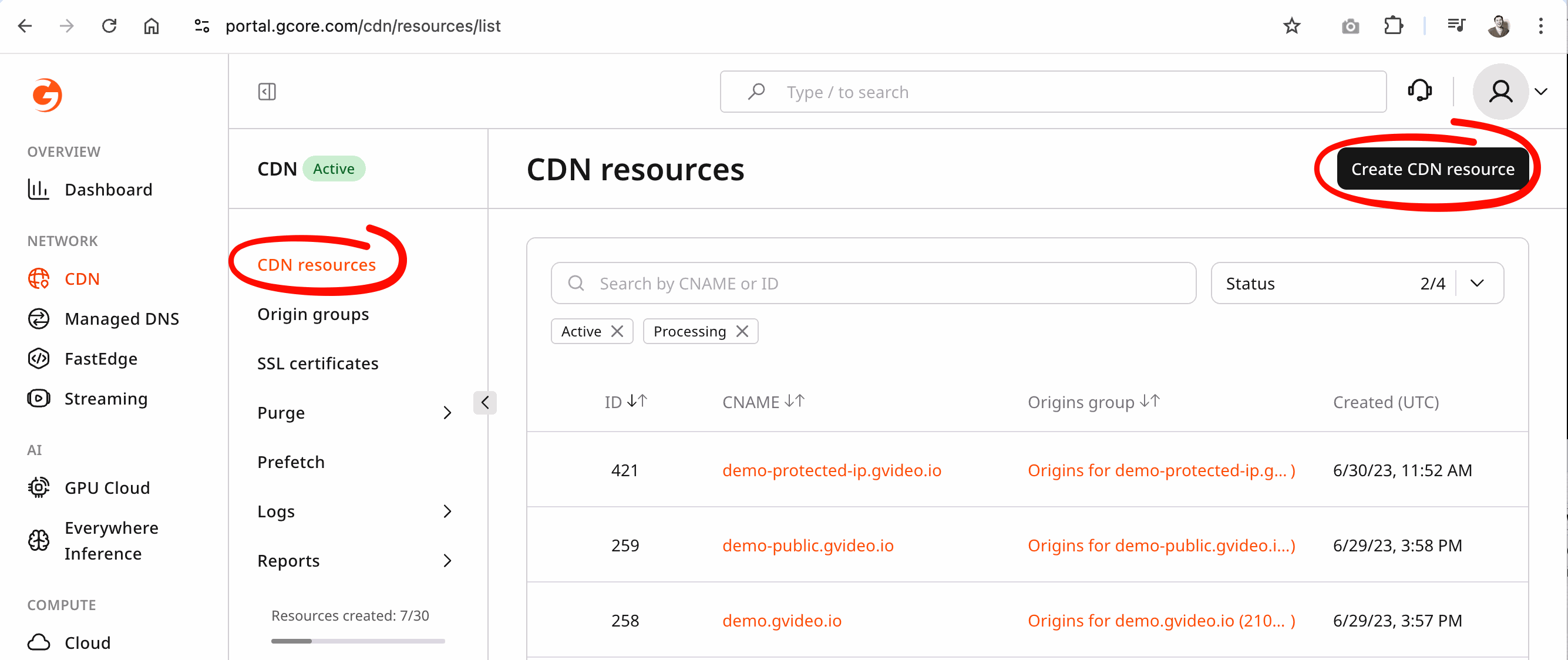
Task: Remove the Processing filter tag
Action: (742, 331)
